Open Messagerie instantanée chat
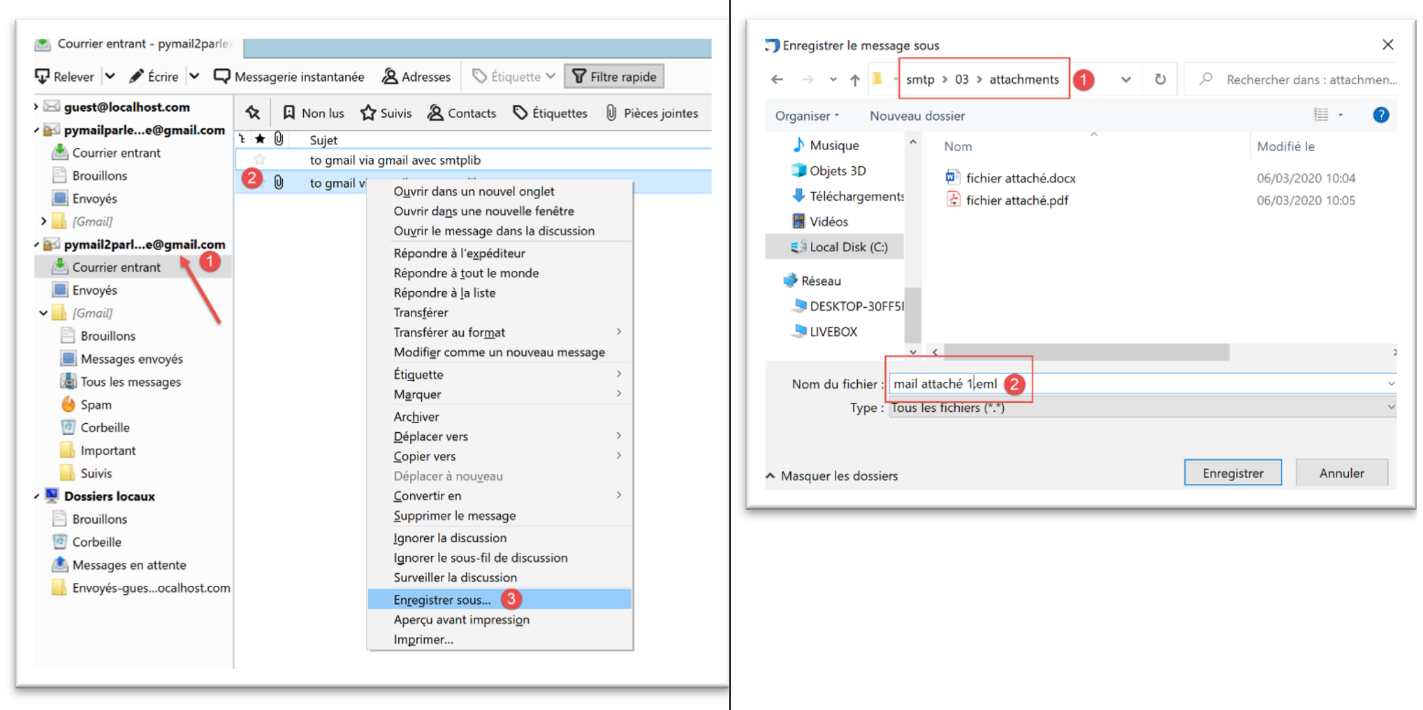1423x710 pixels. [289, 77]
